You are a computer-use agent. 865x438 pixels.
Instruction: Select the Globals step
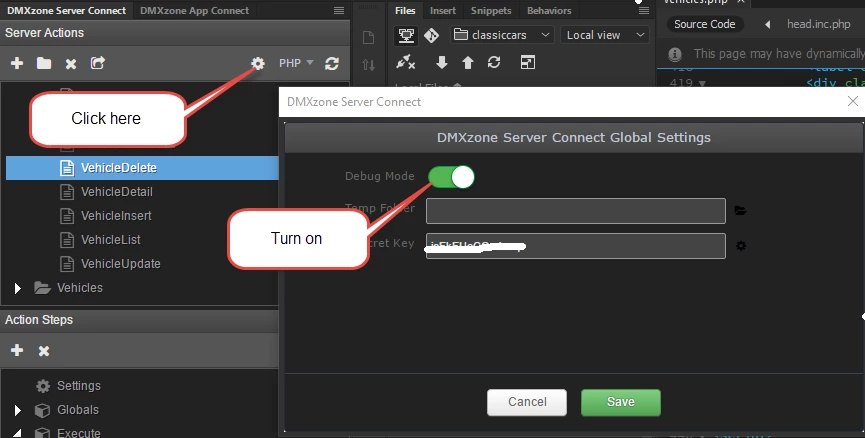point(78,410)
